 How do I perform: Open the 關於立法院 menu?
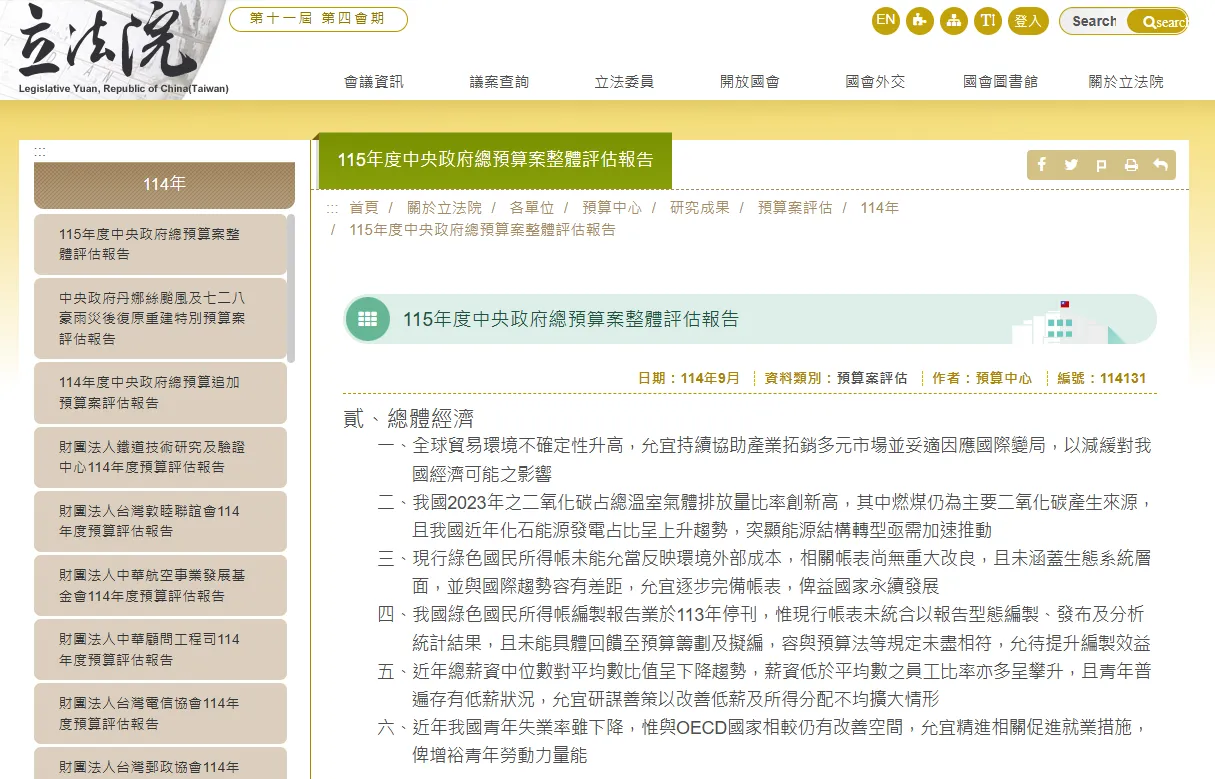click(1126, 82)
